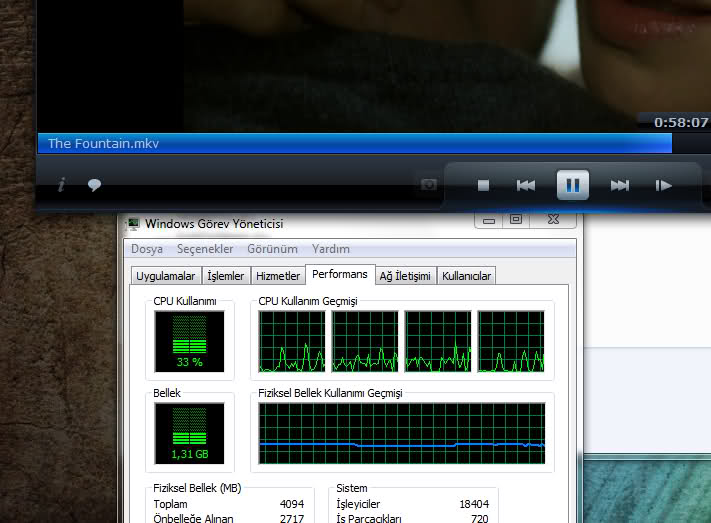
Task: Skip to the next track
Action: click(619, 185)
